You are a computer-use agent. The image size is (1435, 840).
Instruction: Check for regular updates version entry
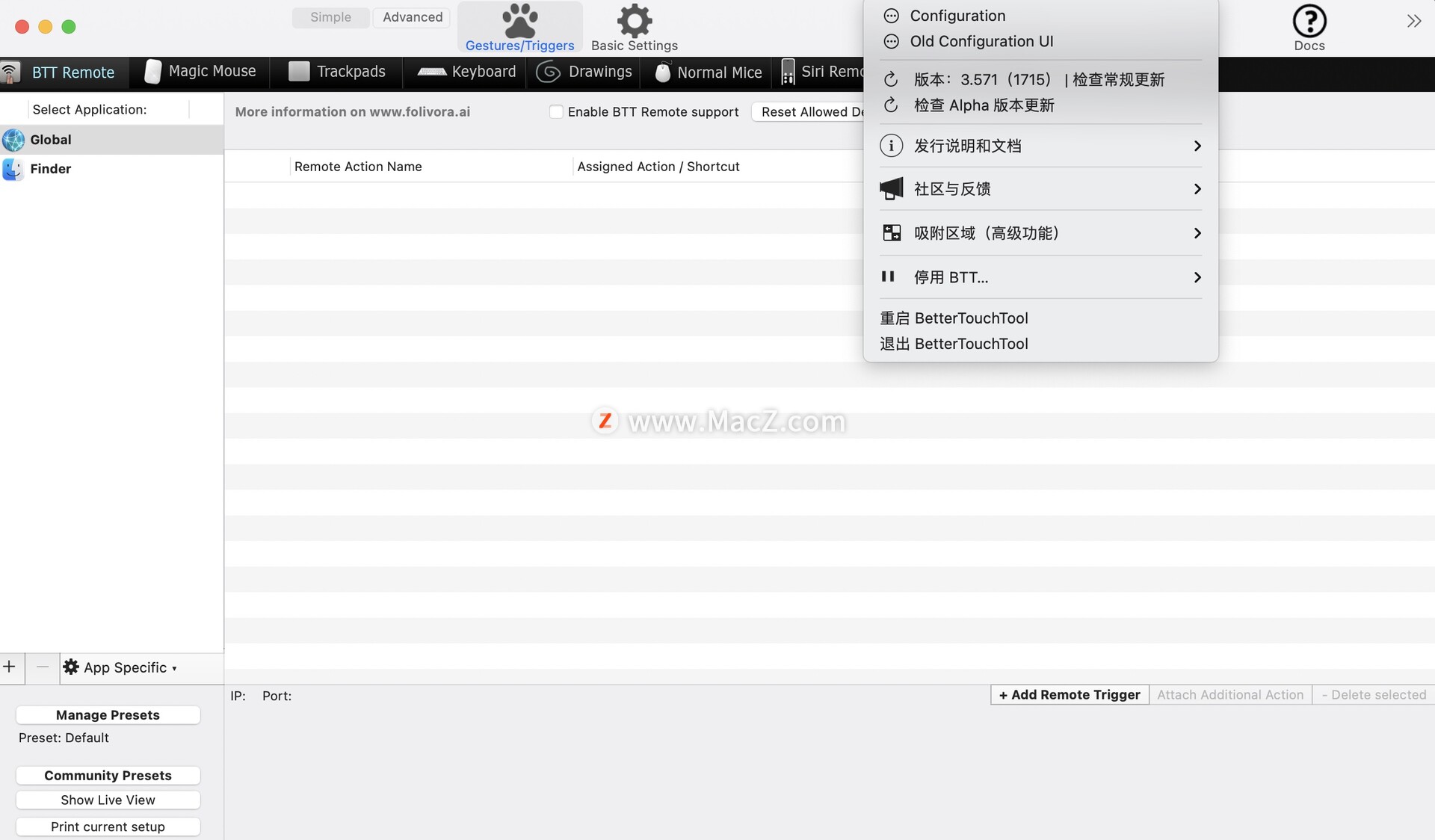tap(1040, 79)
